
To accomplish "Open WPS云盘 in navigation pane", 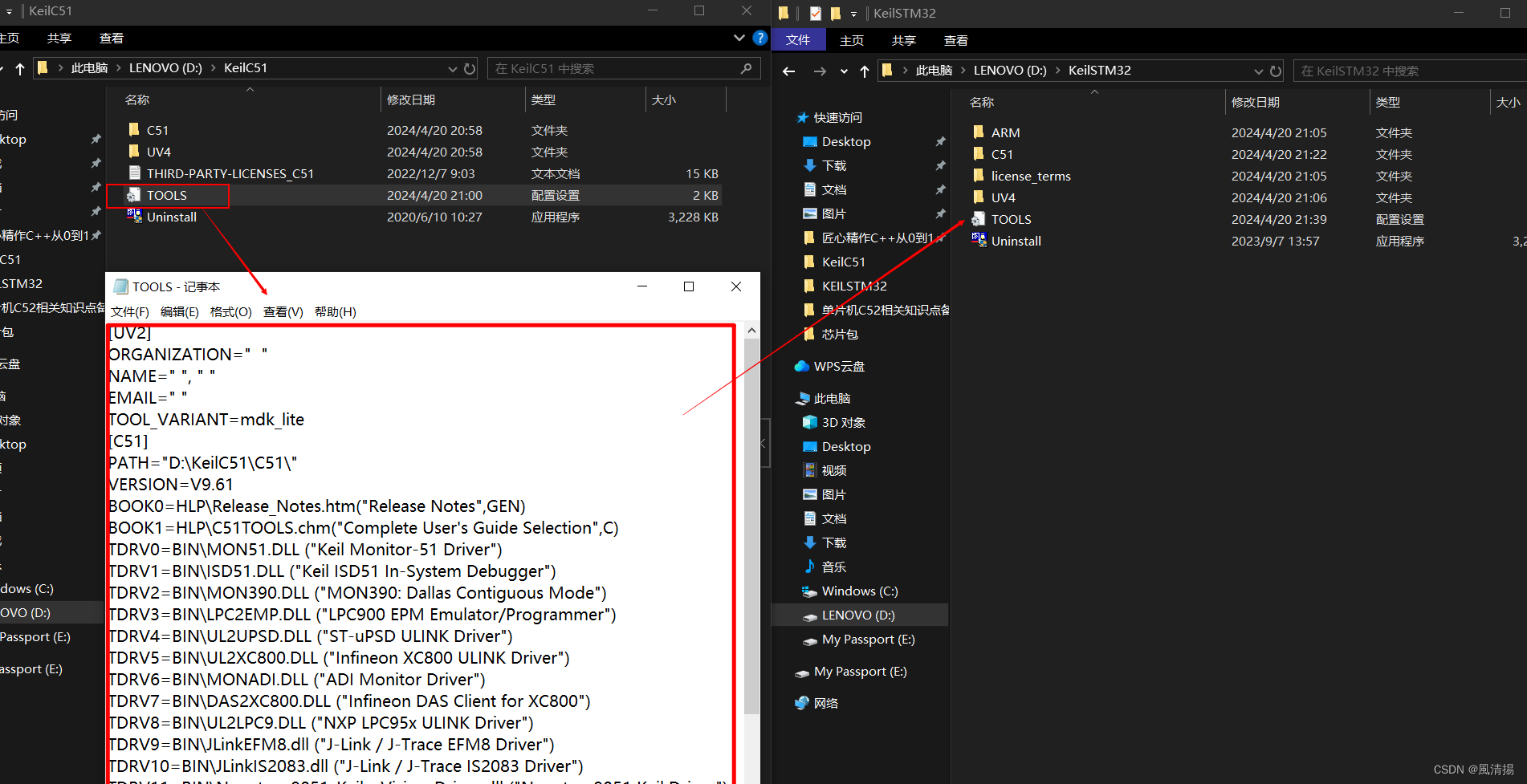I will coord(839,366).
